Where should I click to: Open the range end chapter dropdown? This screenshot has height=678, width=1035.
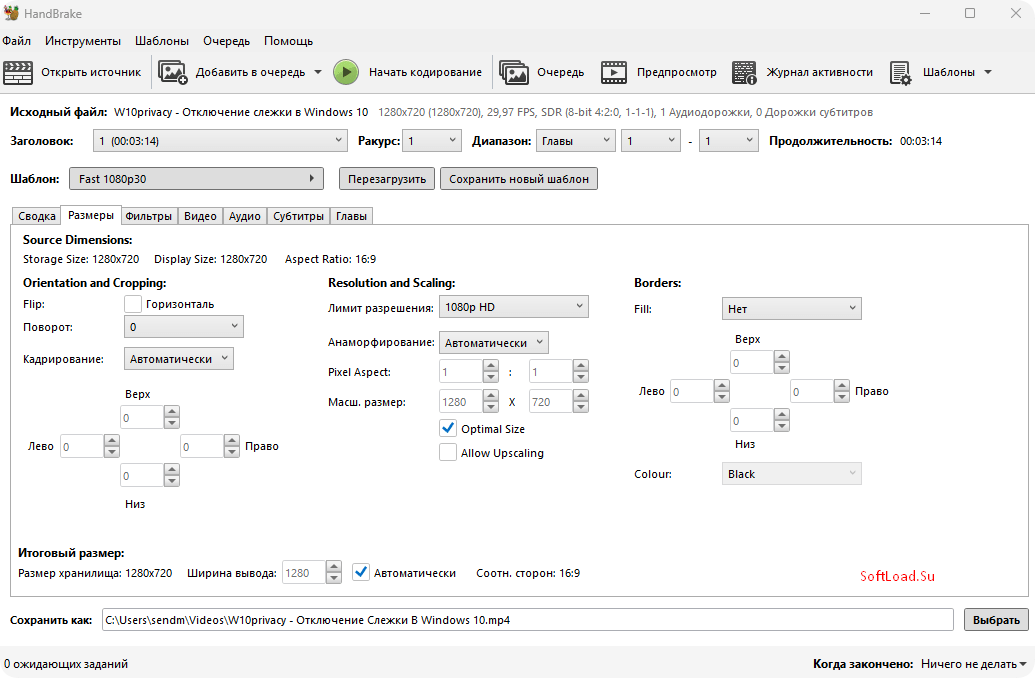tap(729, 141)
